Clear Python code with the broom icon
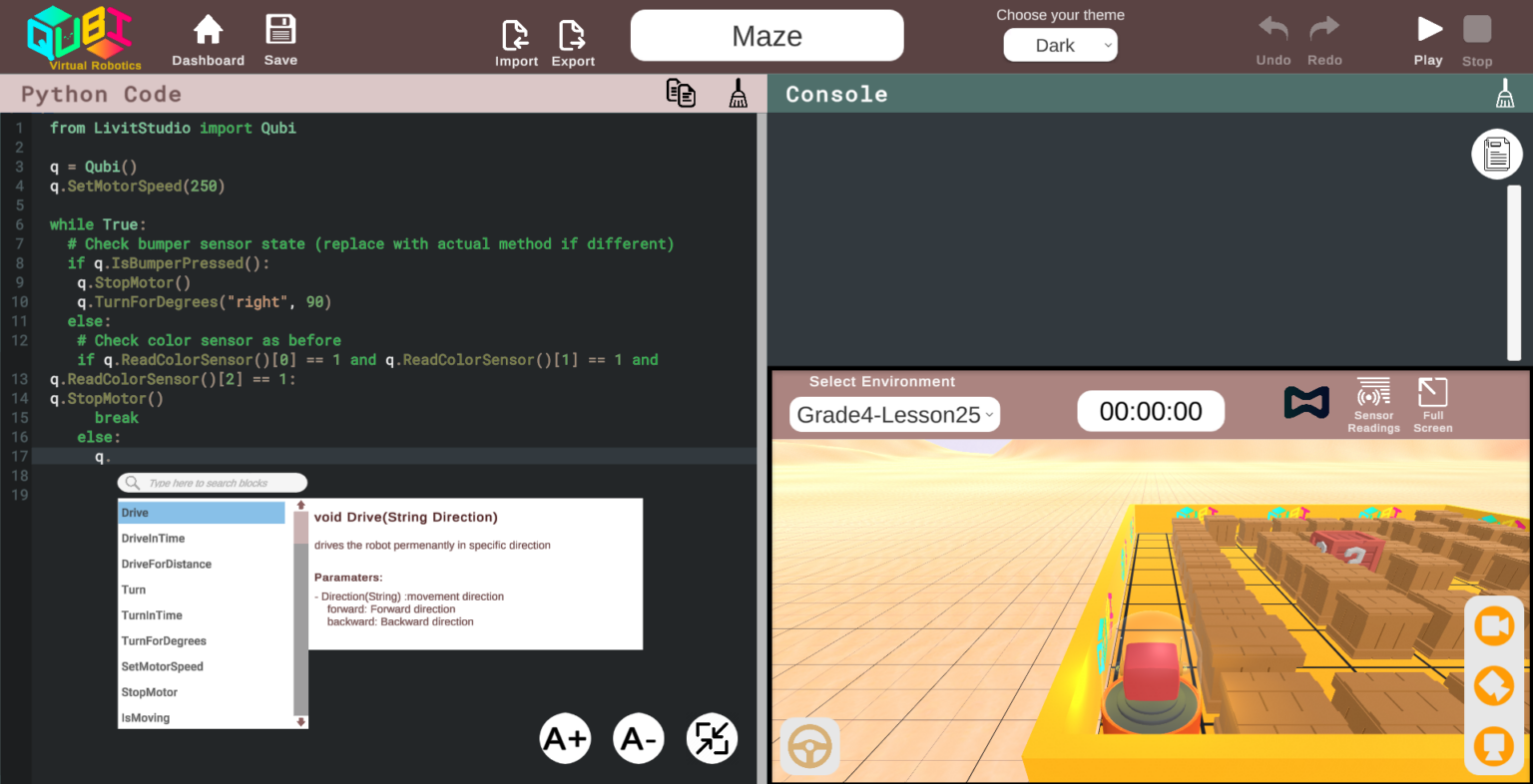Image resolution: width=1533 pixels, height=784 pixels. coord(739,94)
